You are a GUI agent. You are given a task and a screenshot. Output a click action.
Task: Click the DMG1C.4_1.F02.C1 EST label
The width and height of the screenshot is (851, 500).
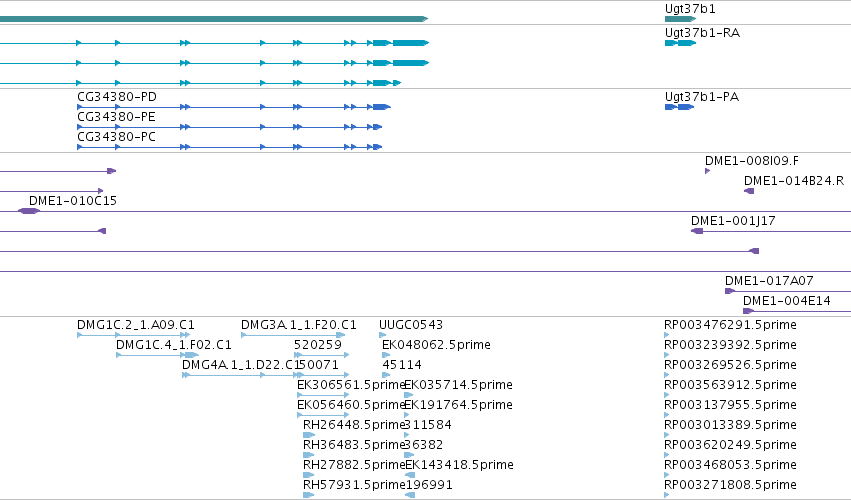(x=174, y=345)
